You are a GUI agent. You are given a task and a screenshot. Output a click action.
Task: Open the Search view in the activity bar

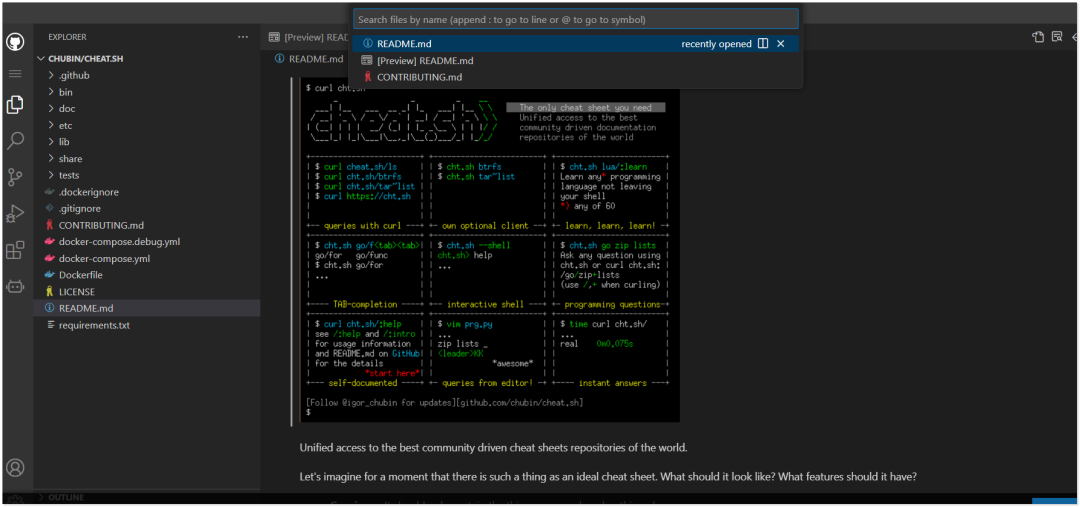coord(15,141)
